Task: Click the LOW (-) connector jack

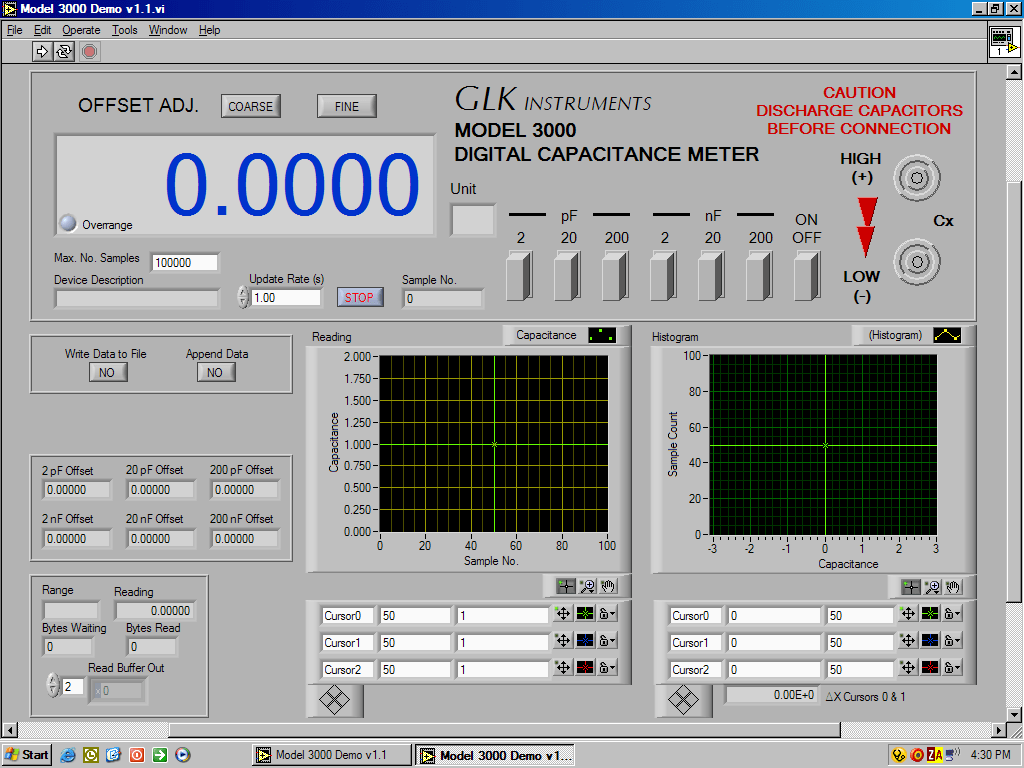Action: tap(917, 262)
